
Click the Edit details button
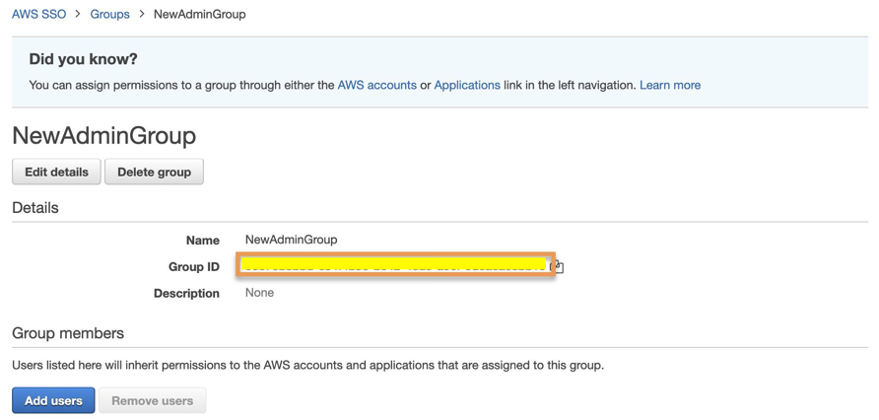click(57, 172)
